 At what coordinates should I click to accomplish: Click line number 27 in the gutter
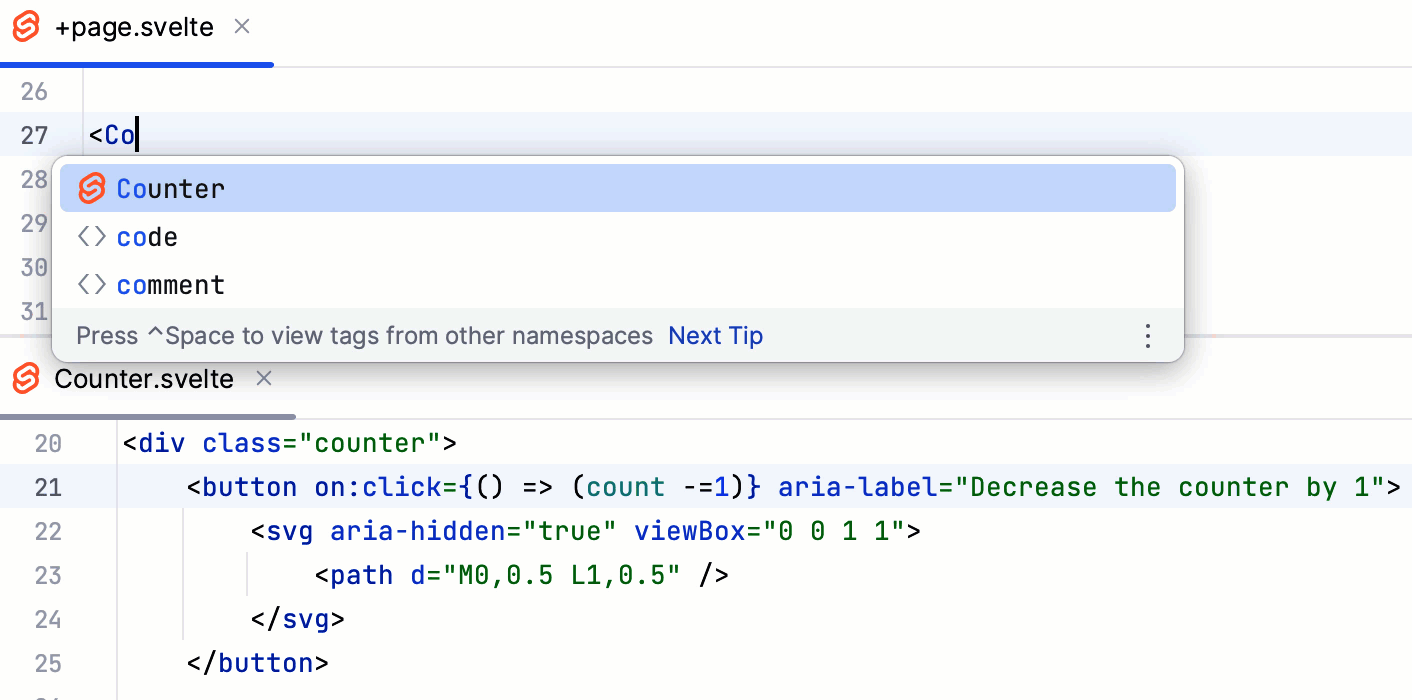click(x=34, y=135)
